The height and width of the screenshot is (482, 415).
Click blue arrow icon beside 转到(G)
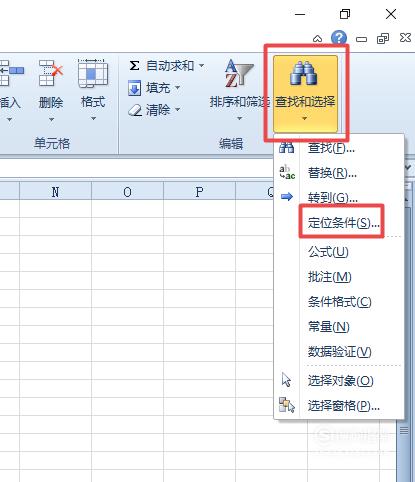(287, 197)
